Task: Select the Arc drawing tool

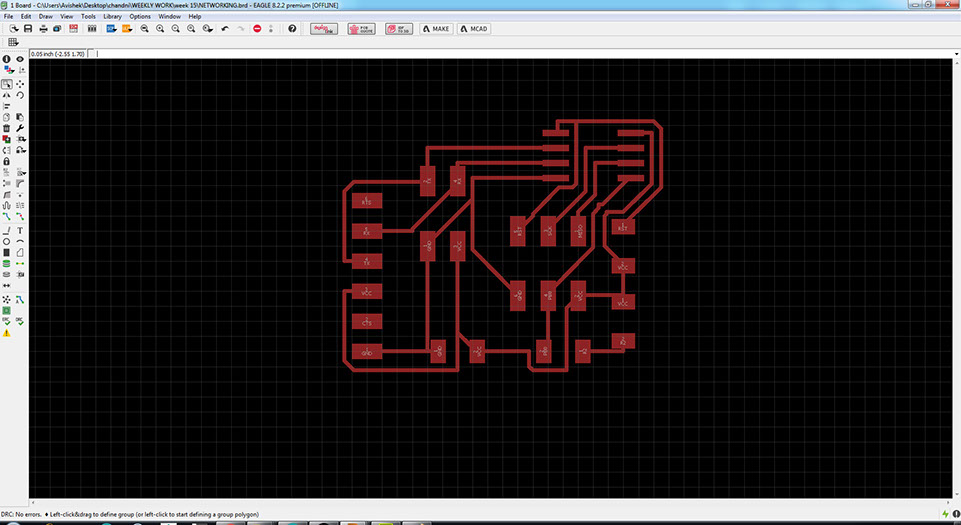Action: pyautogui.click(x=20, y=242)
